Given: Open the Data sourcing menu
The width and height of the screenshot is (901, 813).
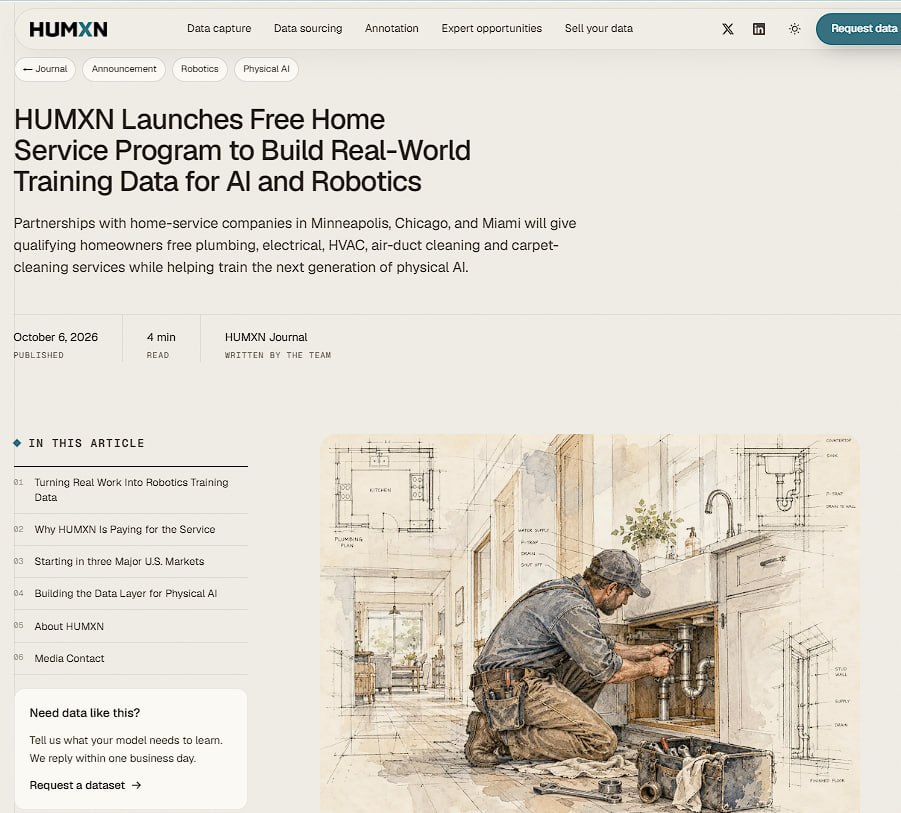Looking at the screenshot, I should point(308,28).
